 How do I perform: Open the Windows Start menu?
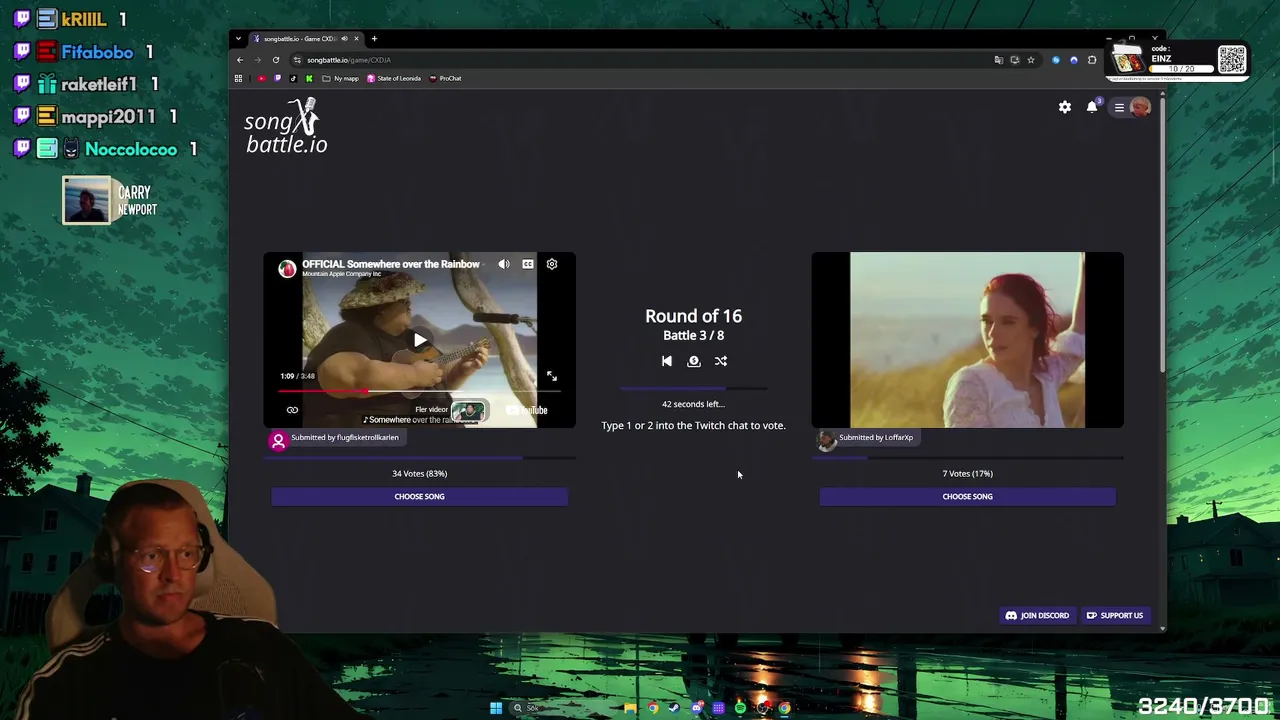(496, 708)
